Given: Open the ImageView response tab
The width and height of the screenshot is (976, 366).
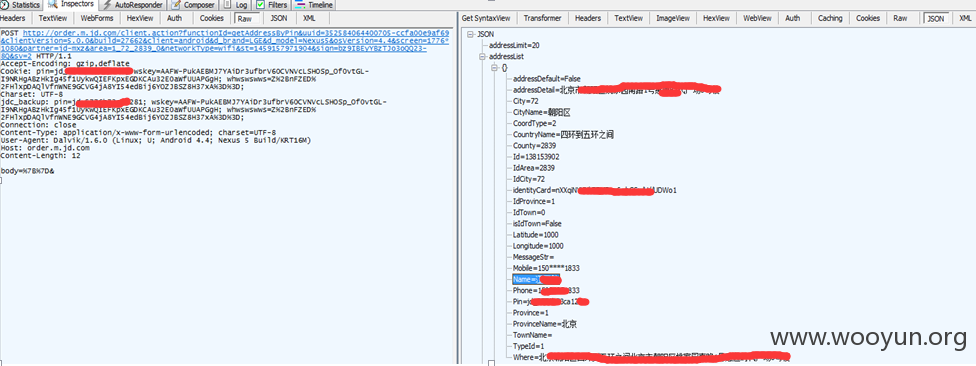Looking at the screenshot, I should pyautogui.click(x=674, y=18).
